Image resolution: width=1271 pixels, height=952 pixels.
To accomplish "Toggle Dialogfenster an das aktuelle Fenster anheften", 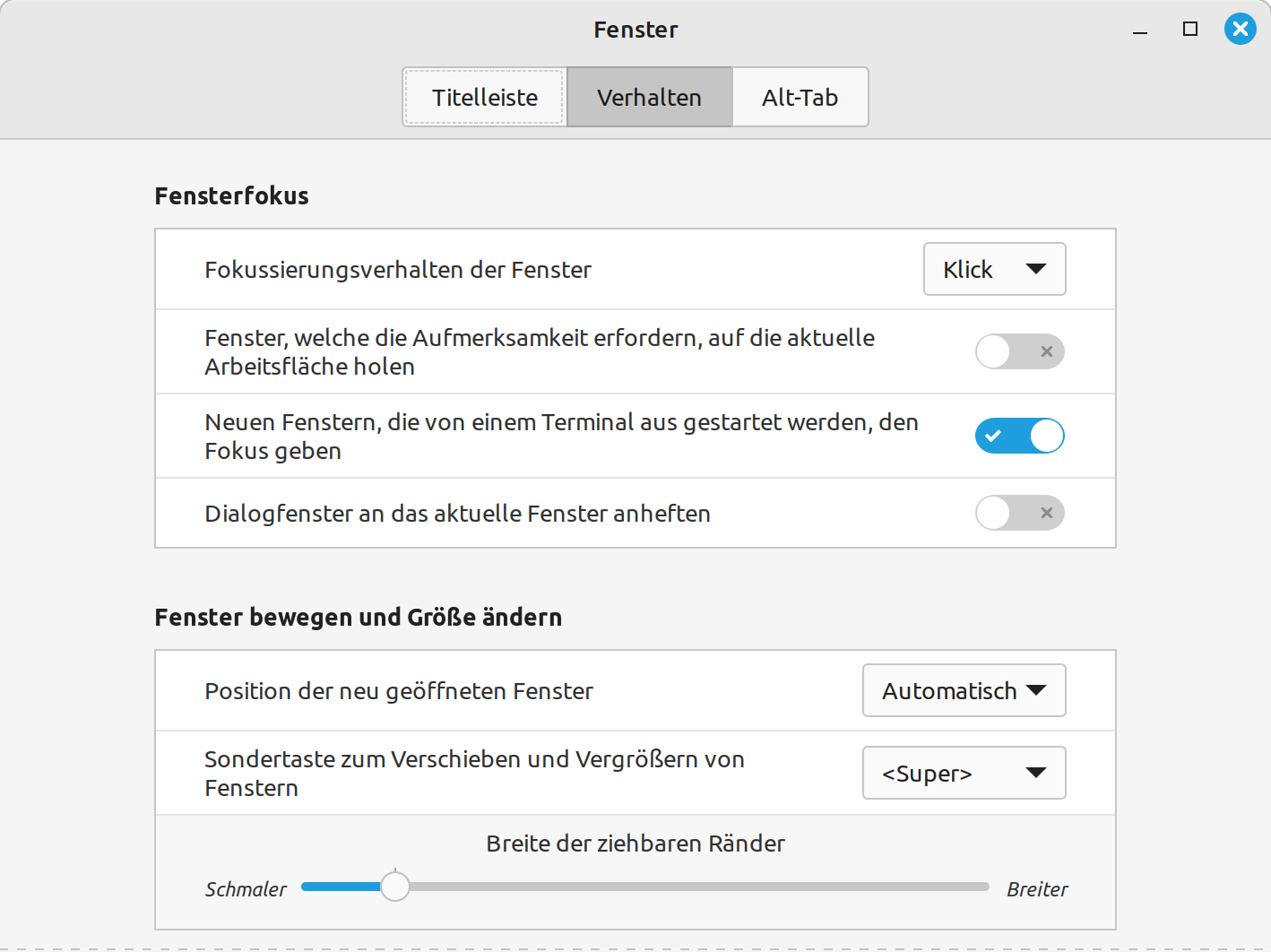I will click(x=1019, y=513).
